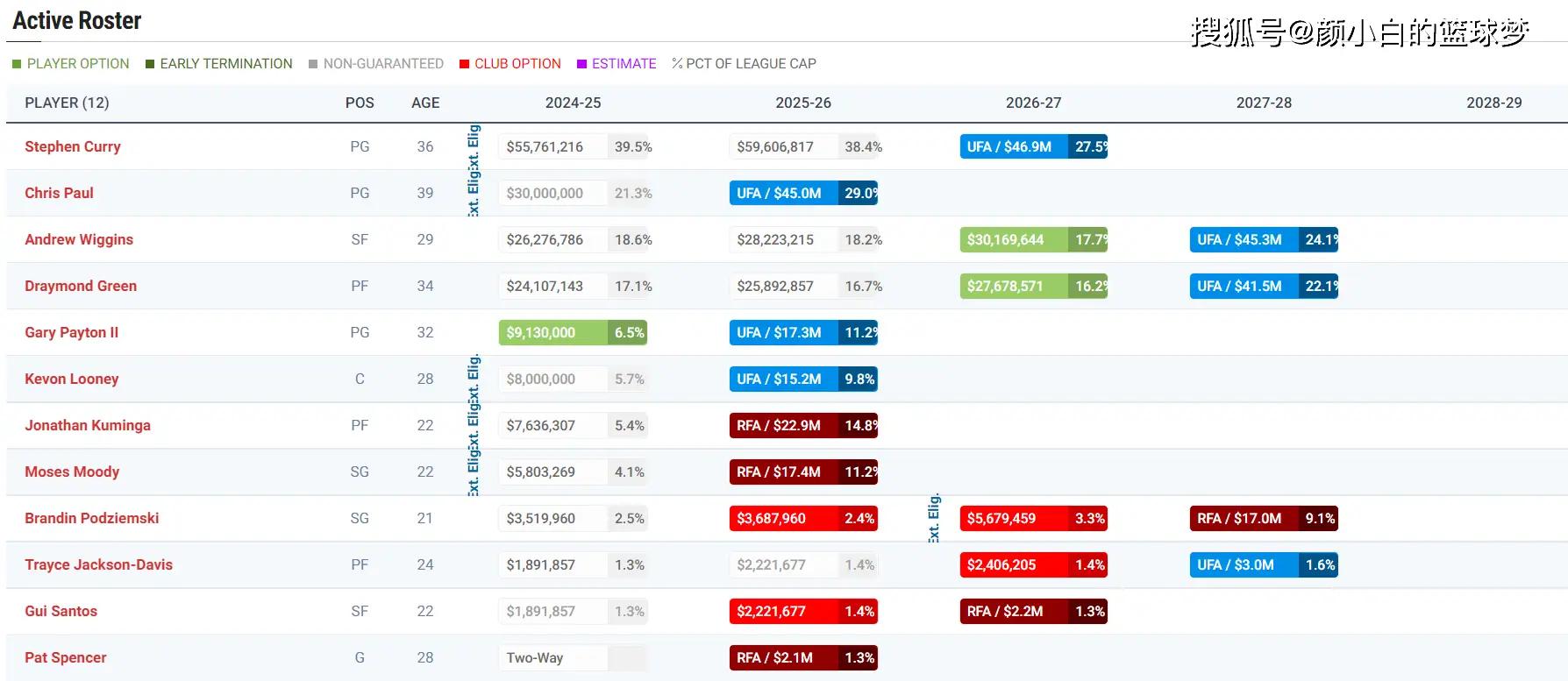
Task: Open the Pat Spencer link
Action: pyautogui.click(x=65, y=657)
